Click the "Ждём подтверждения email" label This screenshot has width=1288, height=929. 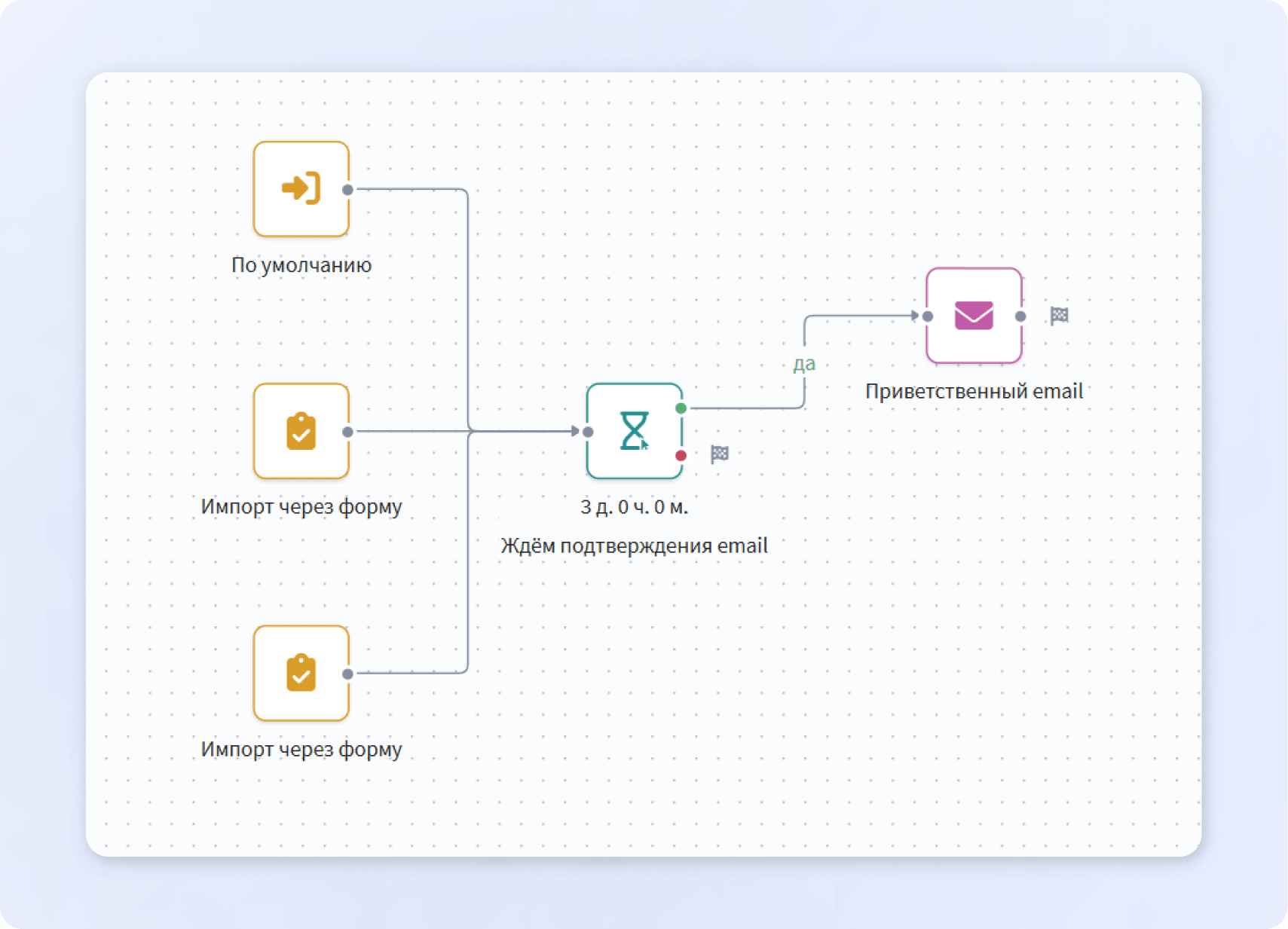coord(634,545)
